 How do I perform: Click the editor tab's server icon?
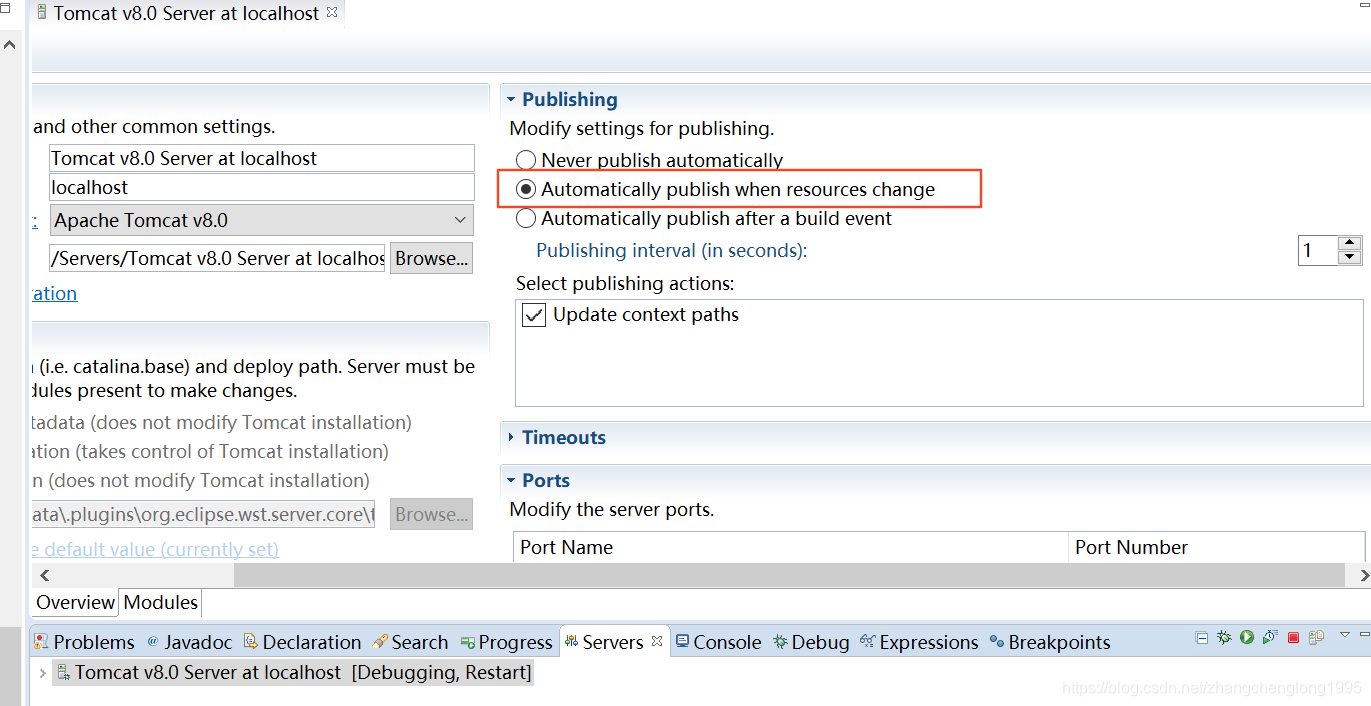click(x=42, y=13)
